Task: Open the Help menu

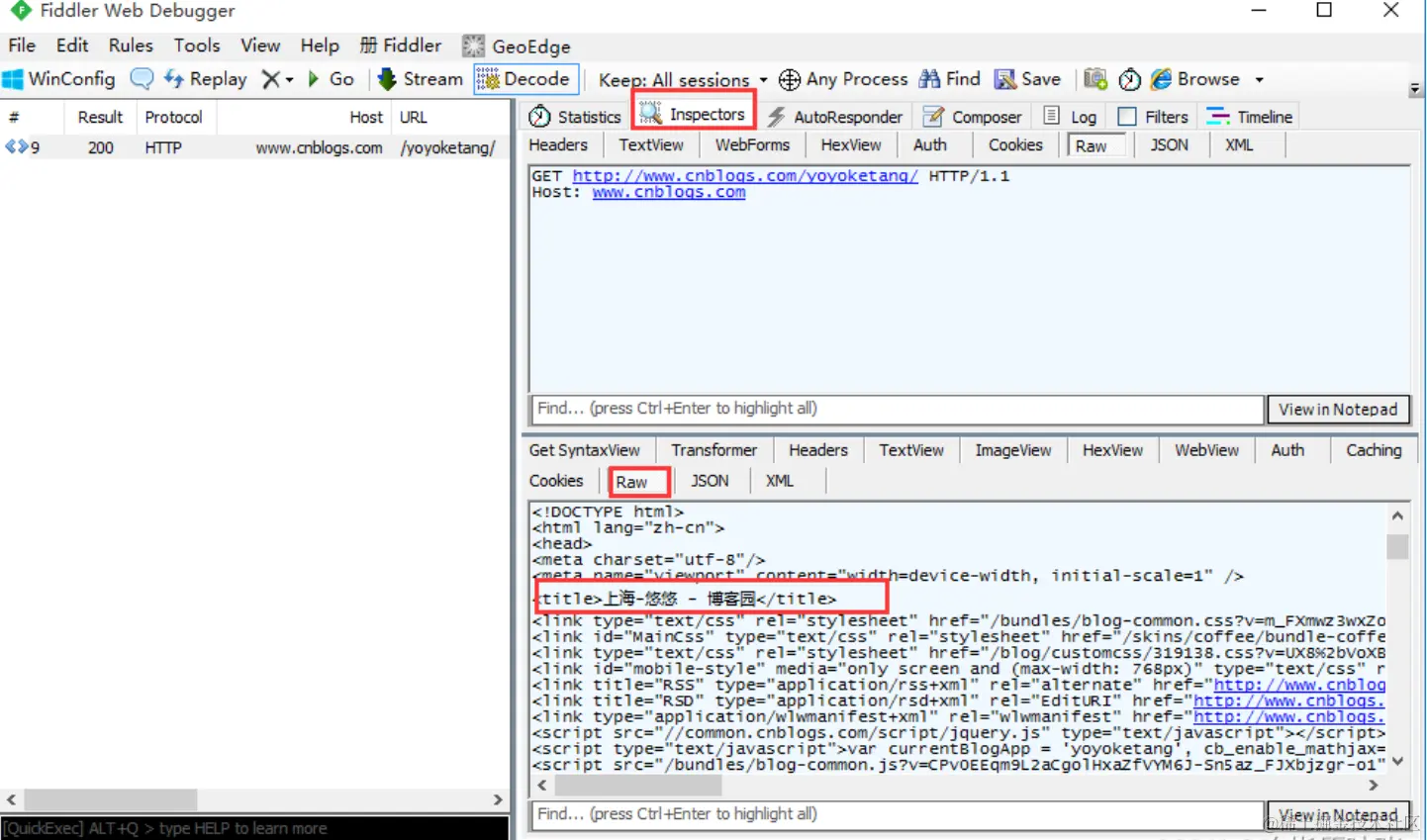Action: [320, 46]
